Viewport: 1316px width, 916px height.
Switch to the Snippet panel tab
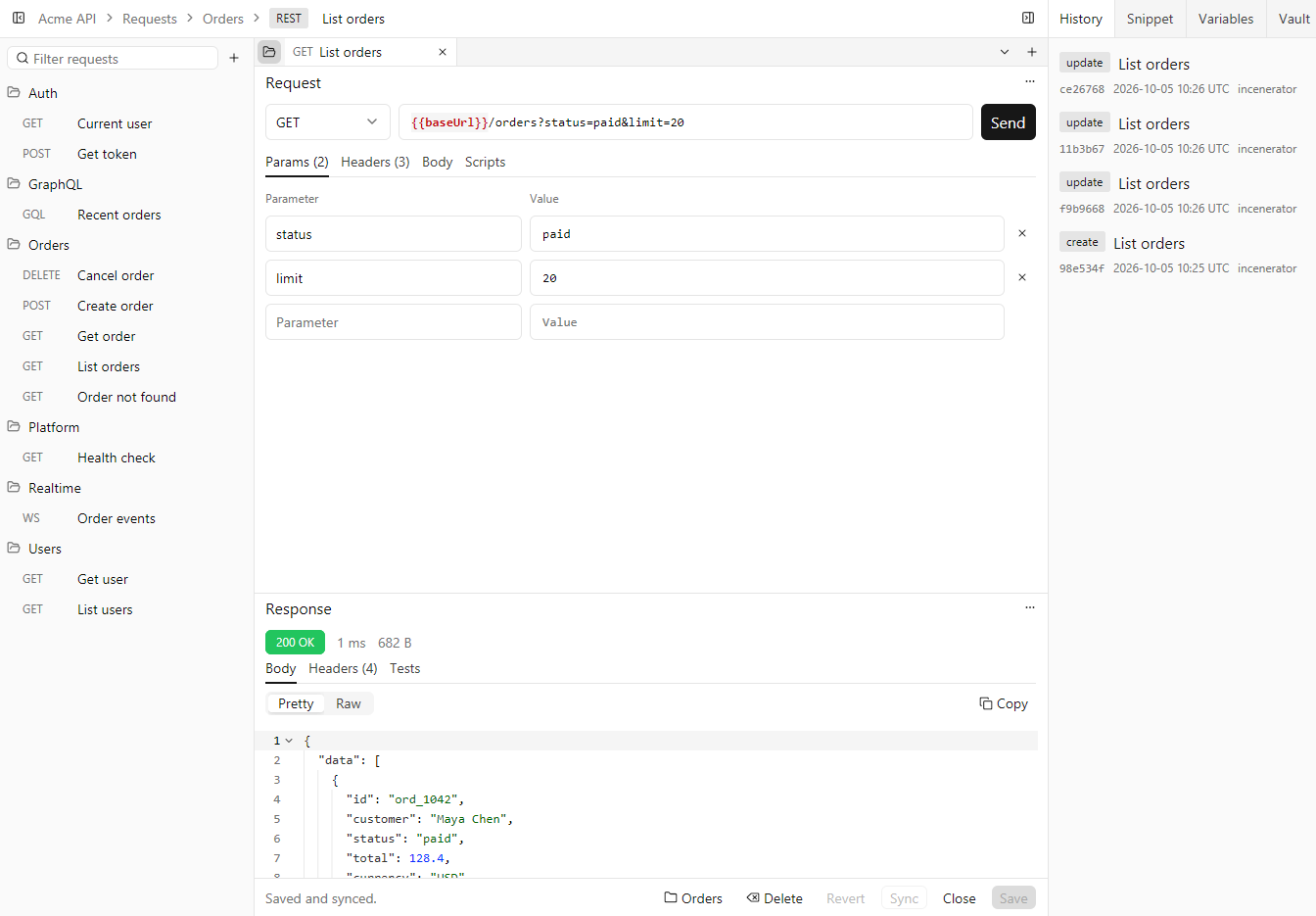click(1150, 19)
